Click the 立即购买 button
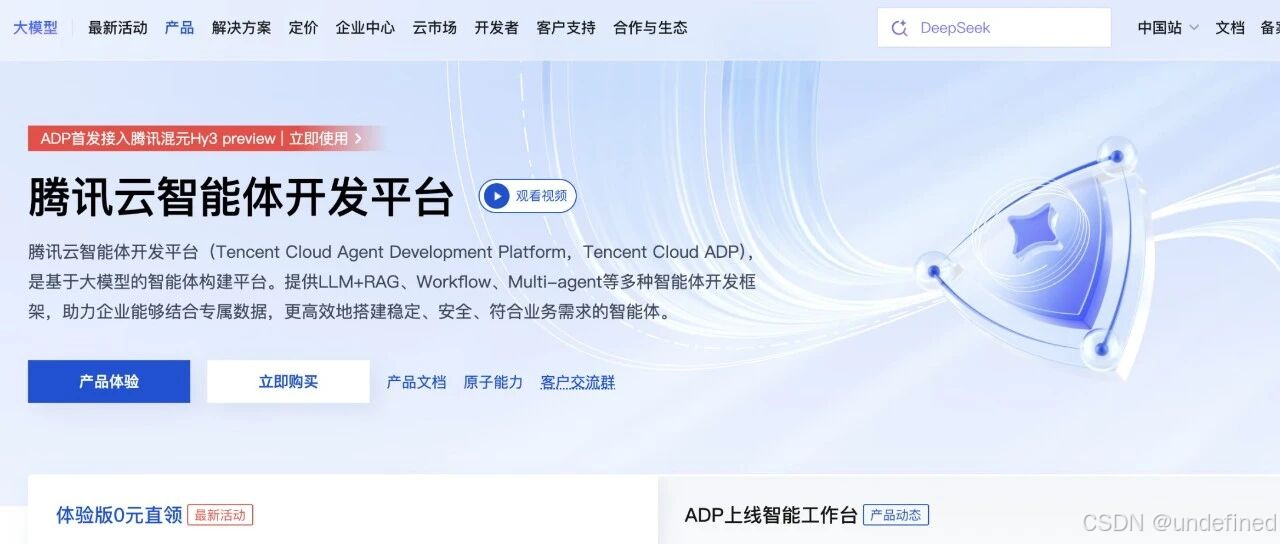This screenshot has width=1280, height=544. click(288, 382)
